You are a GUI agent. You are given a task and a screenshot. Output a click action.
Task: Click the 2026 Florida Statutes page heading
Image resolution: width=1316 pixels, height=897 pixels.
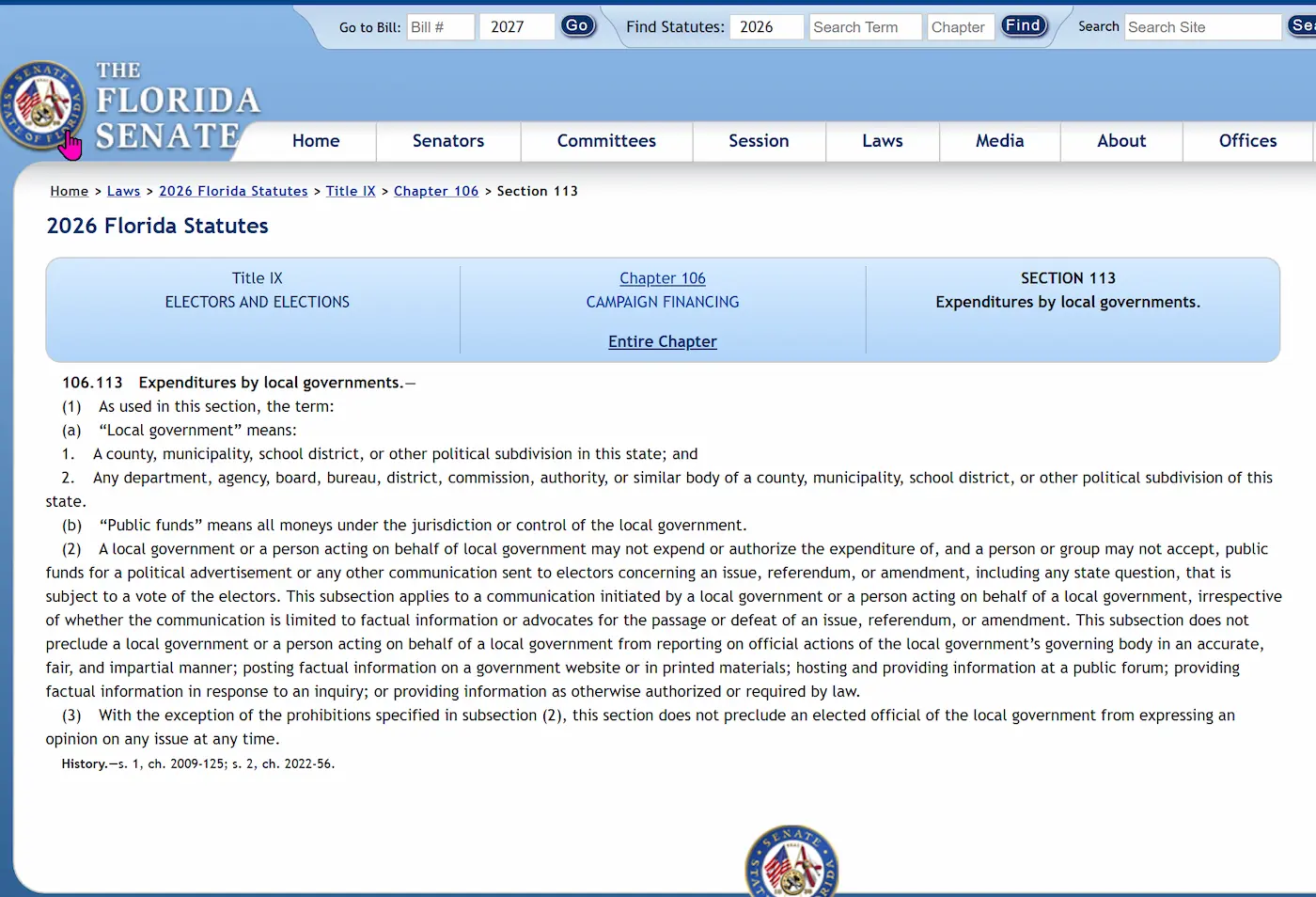[158, 226]
